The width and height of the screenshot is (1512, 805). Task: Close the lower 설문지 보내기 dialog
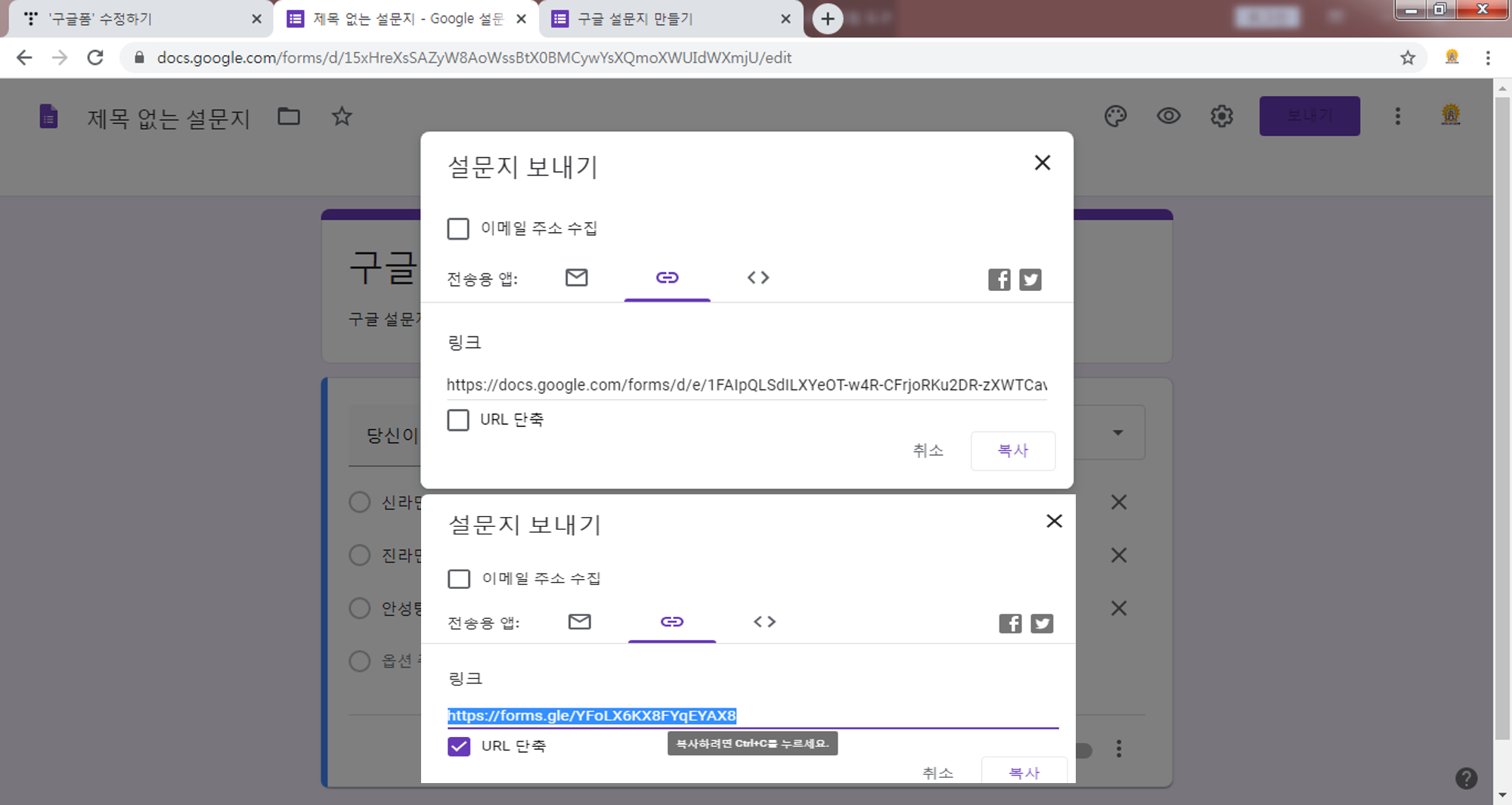1054,522
